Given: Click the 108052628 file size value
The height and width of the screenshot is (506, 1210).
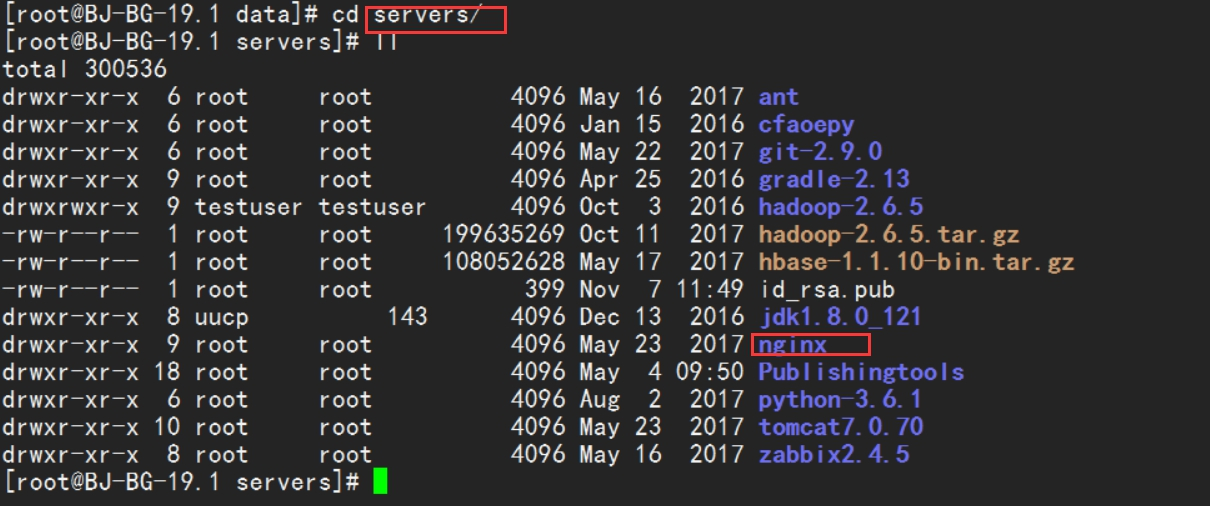Looking at the screenshot, I should click(504, 262).
